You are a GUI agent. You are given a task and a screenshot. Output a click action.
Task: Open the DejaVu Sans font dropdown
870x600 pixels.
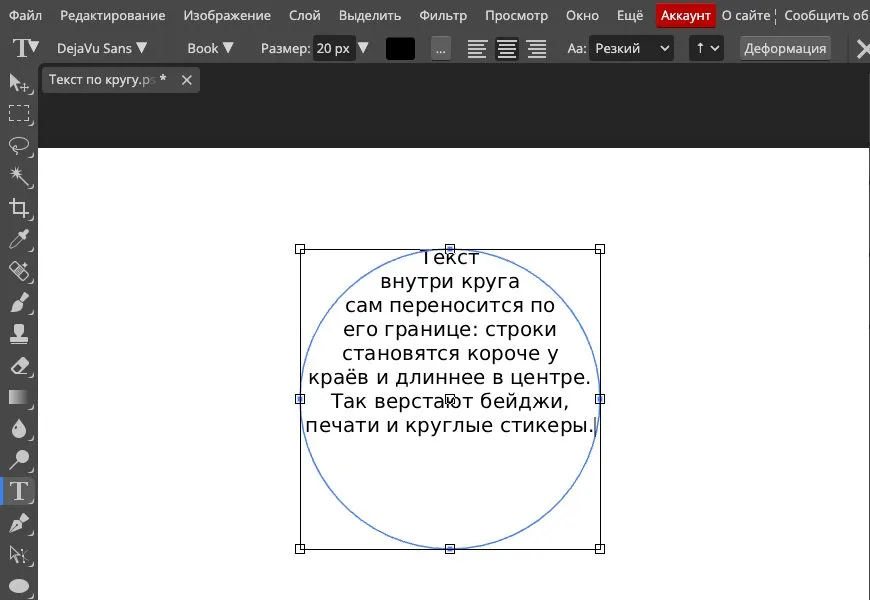102,48
